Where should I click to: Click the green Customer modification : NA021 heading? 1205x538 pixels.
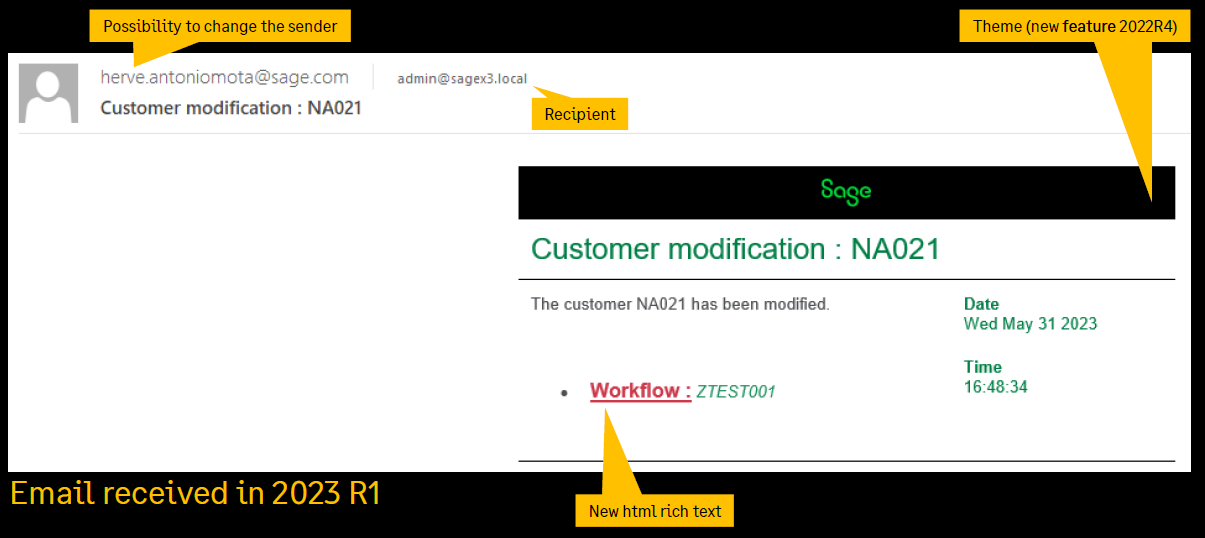[735, 249]
